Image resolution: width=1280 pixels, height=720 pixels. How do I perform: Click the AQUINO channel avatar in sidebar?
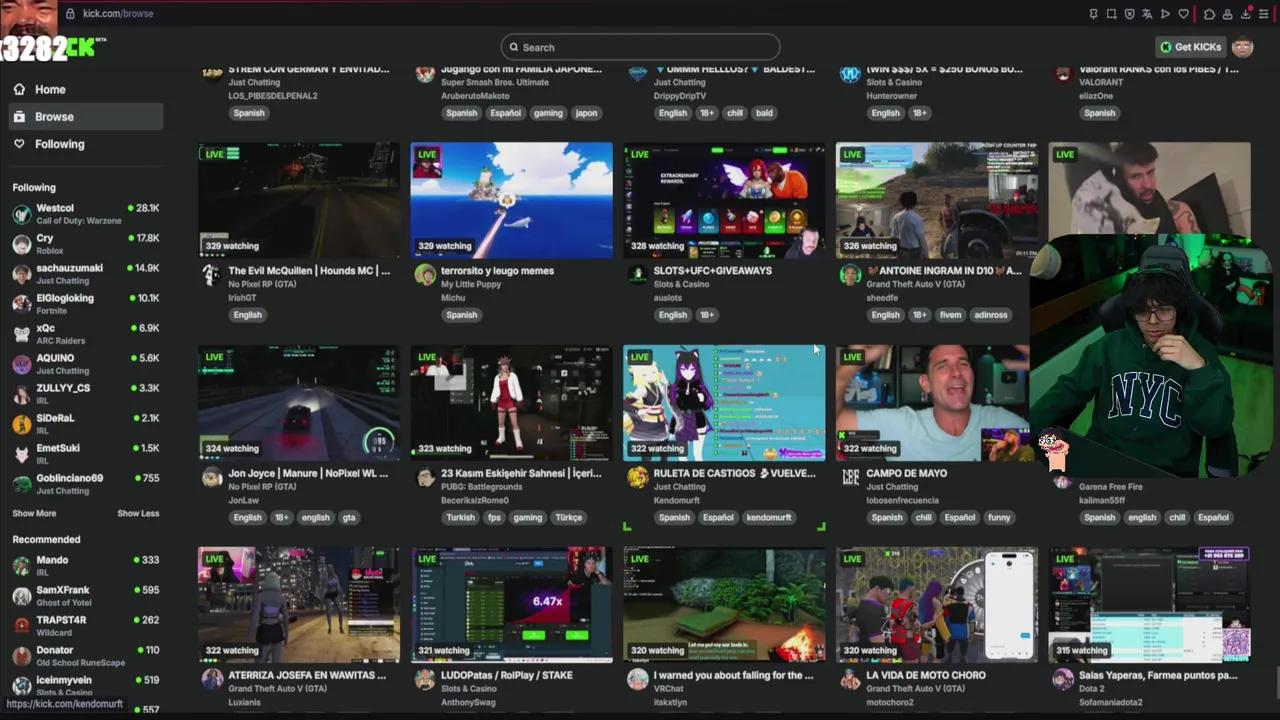click(21, 364)
